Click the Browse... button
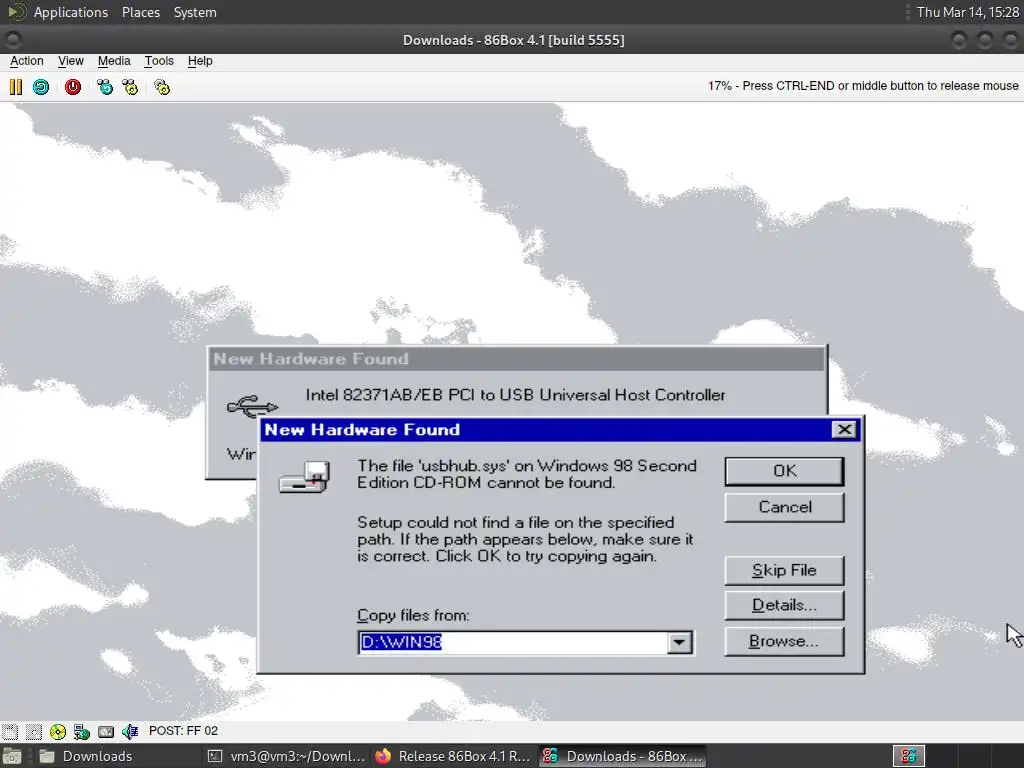 pos(784,641)
